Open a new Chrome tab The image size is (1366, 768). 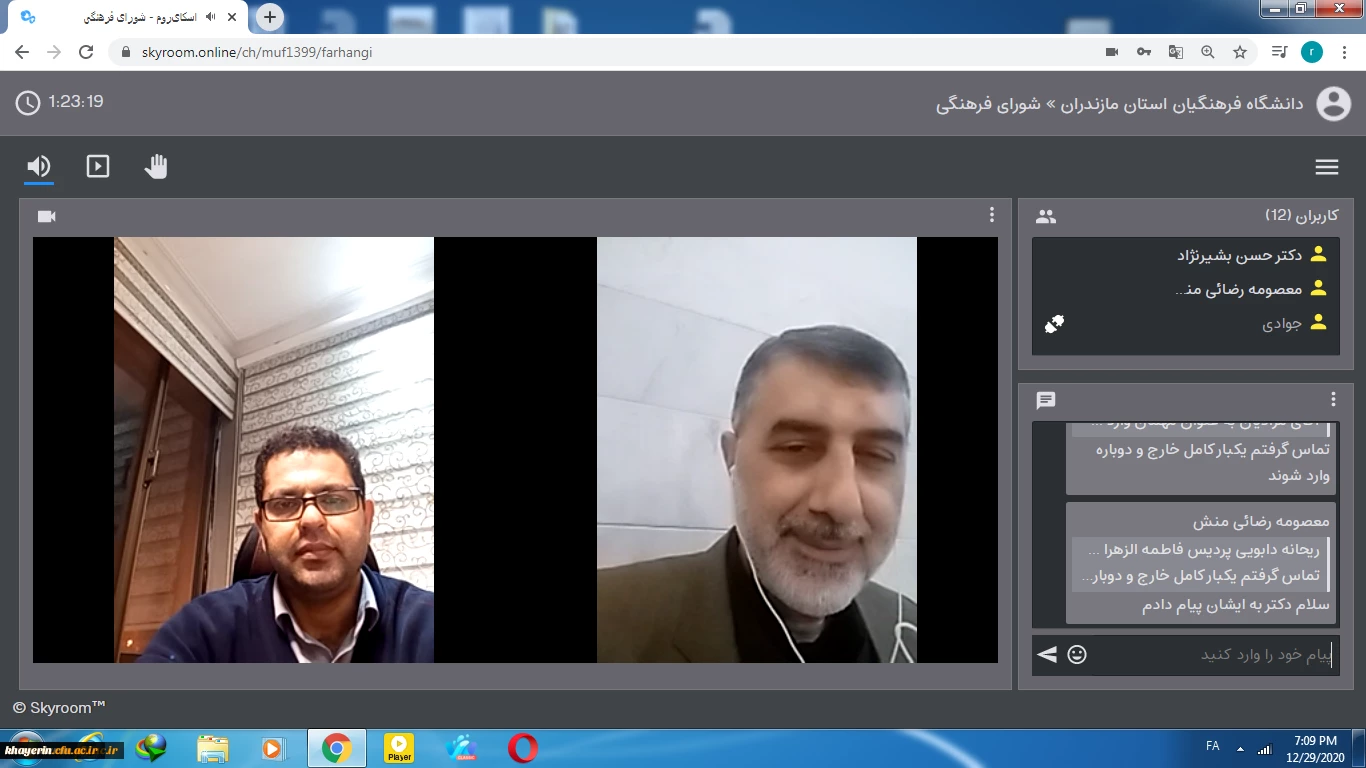coord(269,17)
